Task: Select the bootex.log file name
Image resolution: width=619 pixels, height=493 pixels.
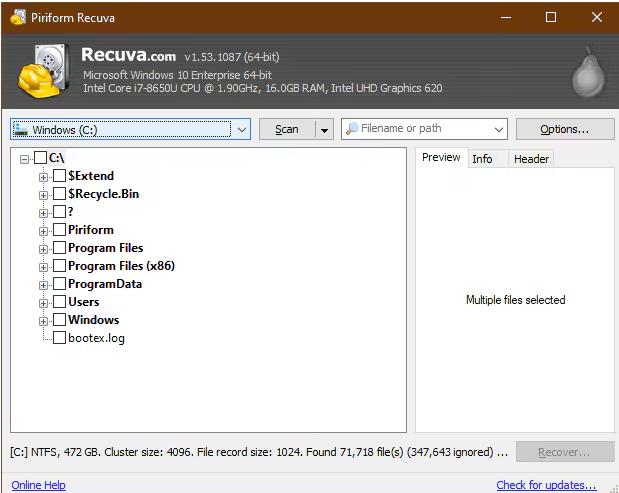Action: tap(96, 338)
